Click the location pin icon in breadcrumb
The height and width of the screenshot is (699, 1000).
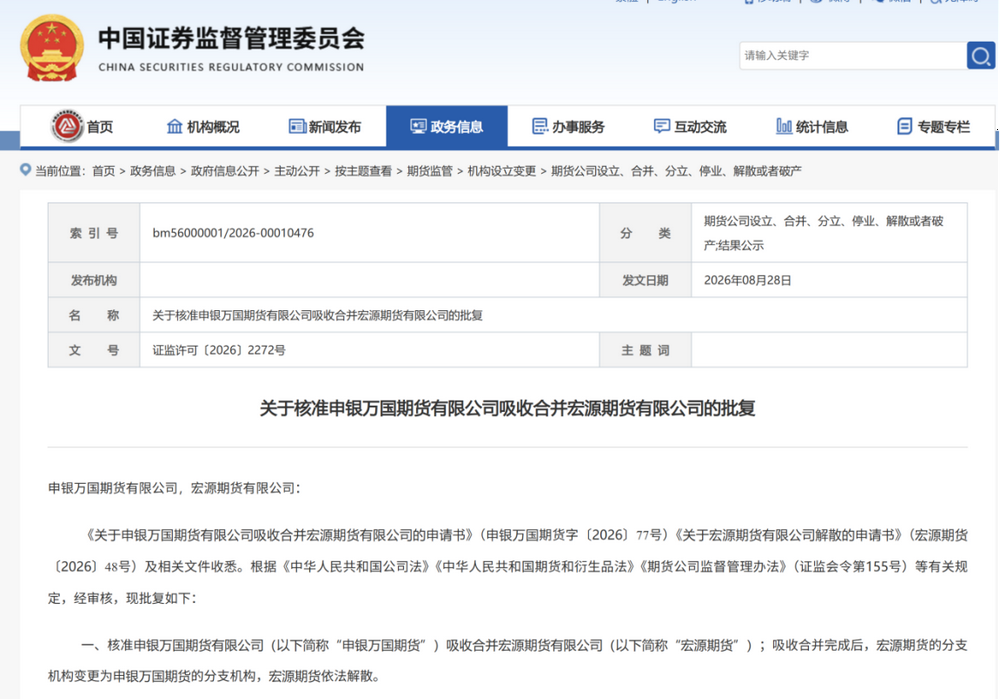point(26,170)
